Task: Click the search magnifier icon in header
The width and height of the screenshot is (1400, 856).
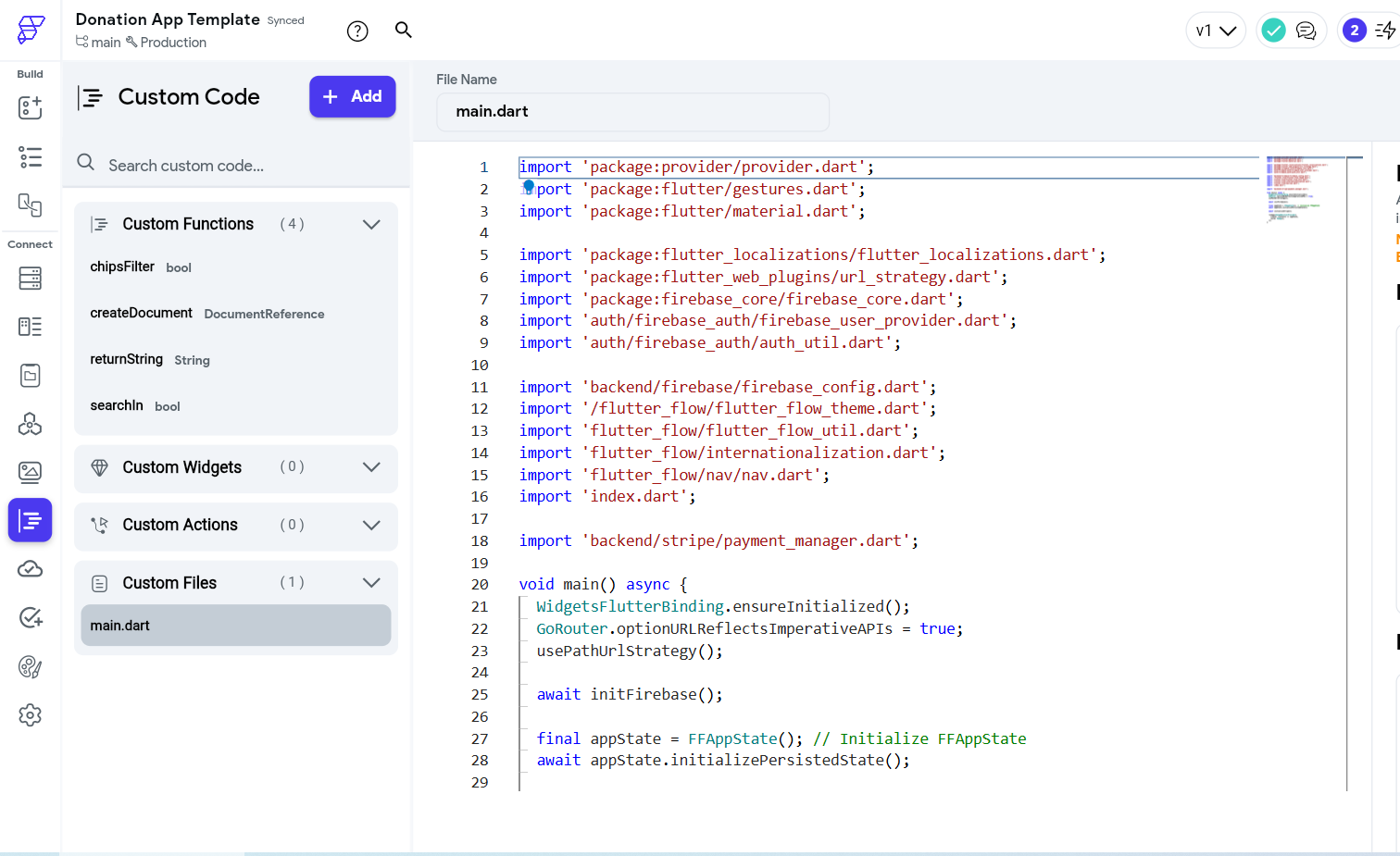Action: coord(404,30)
